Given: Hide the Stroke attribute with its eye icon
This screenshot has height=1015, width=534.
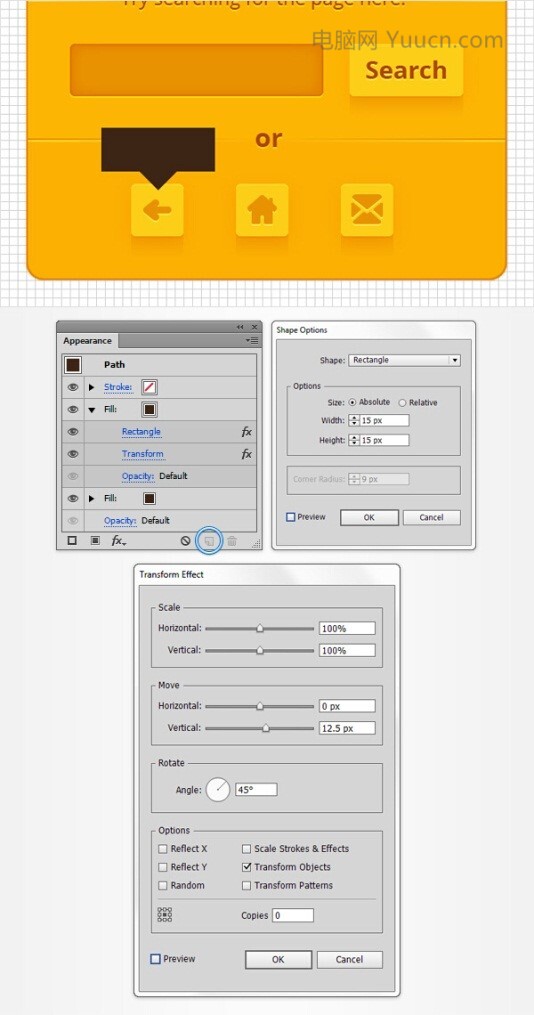Looking at the screenshot, I should click(x=73, y=387).
